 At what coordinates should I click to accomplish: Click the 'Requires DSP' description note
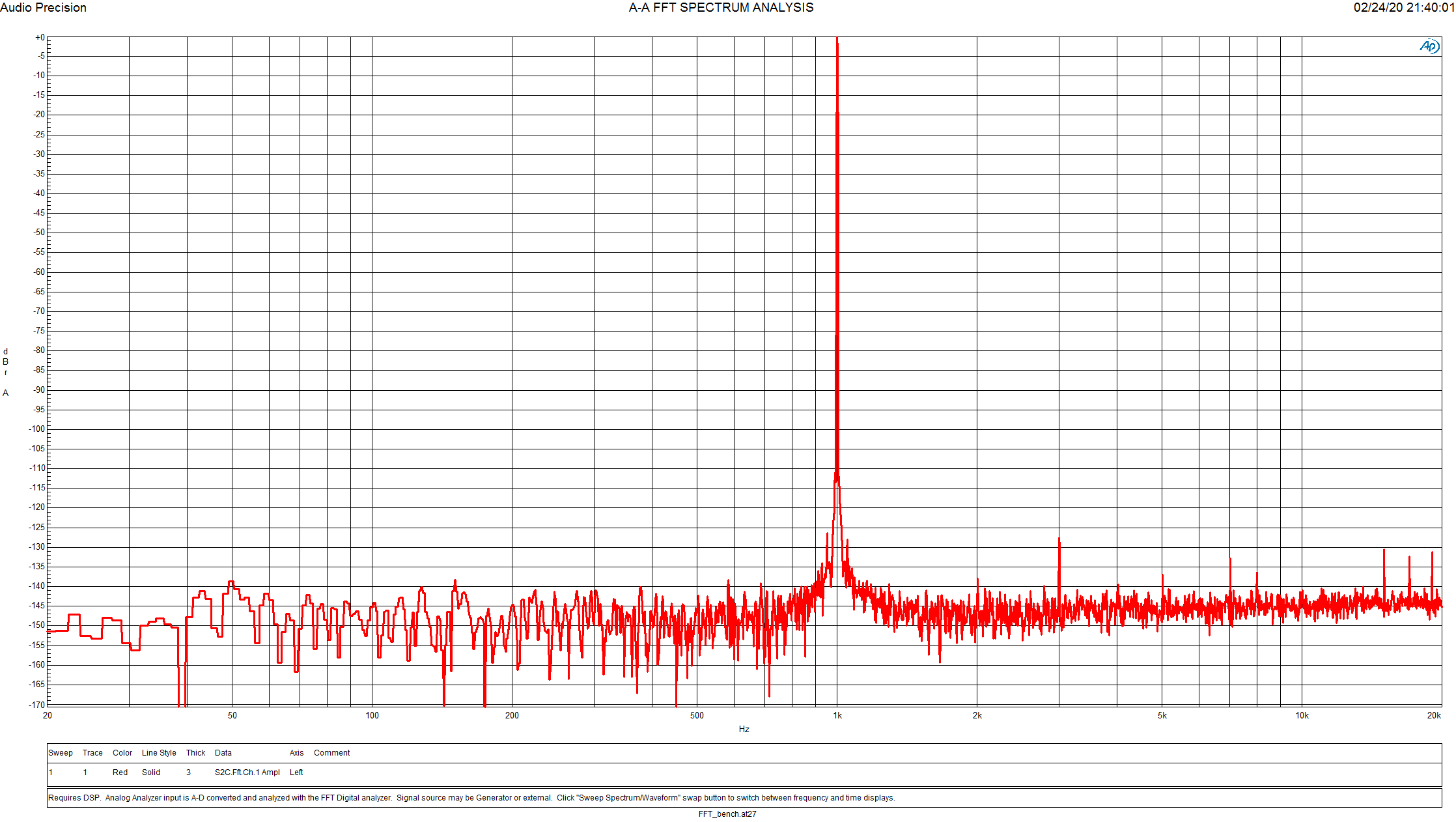tap(471, 798)
